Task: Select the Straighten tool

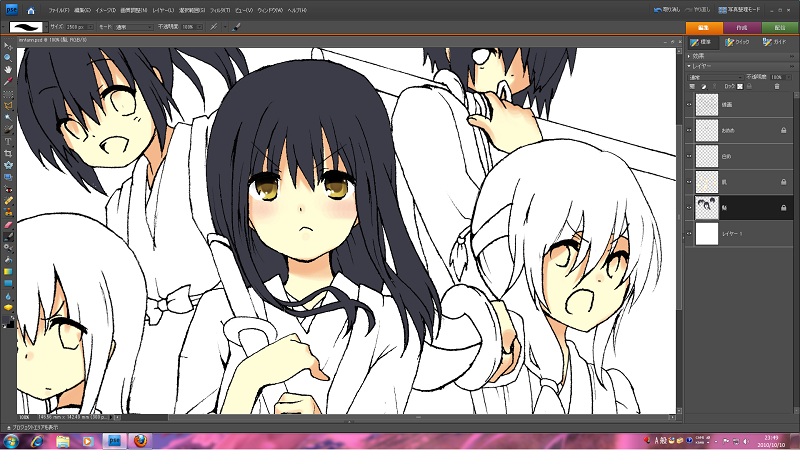Action: click(x=8, y=177)
